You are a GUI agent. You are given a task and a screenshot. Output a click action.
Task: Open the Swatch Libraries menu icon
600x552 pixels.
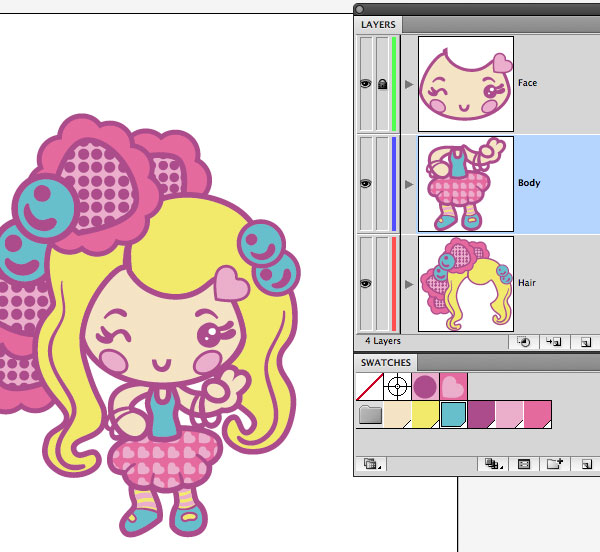(x=371, y=464)
